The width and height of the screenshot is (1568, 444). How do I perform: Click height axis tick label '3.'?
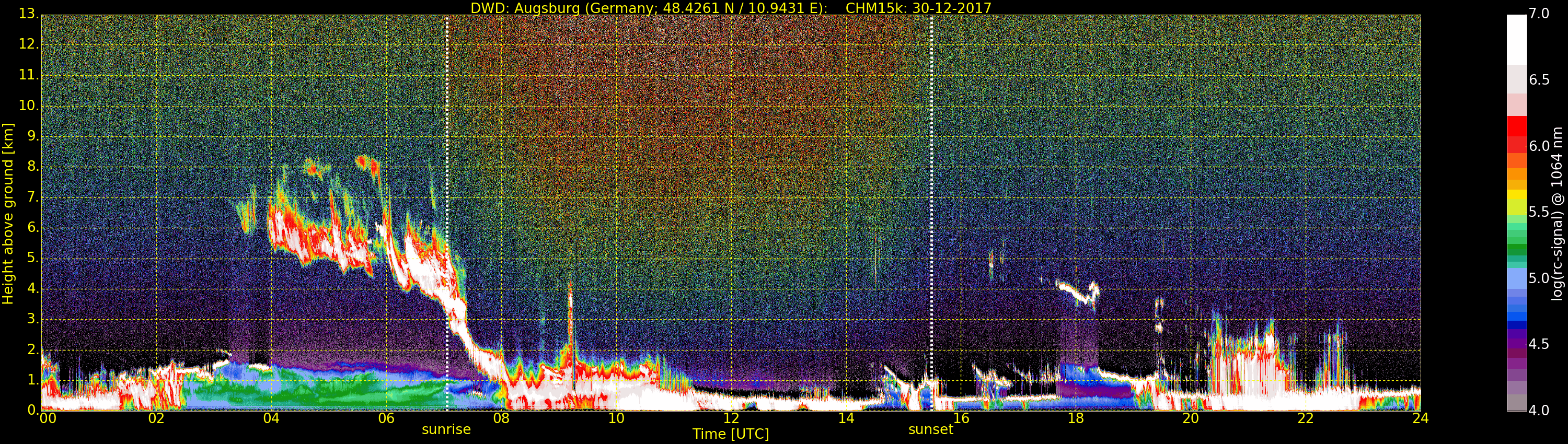click(x=33, y=319)
